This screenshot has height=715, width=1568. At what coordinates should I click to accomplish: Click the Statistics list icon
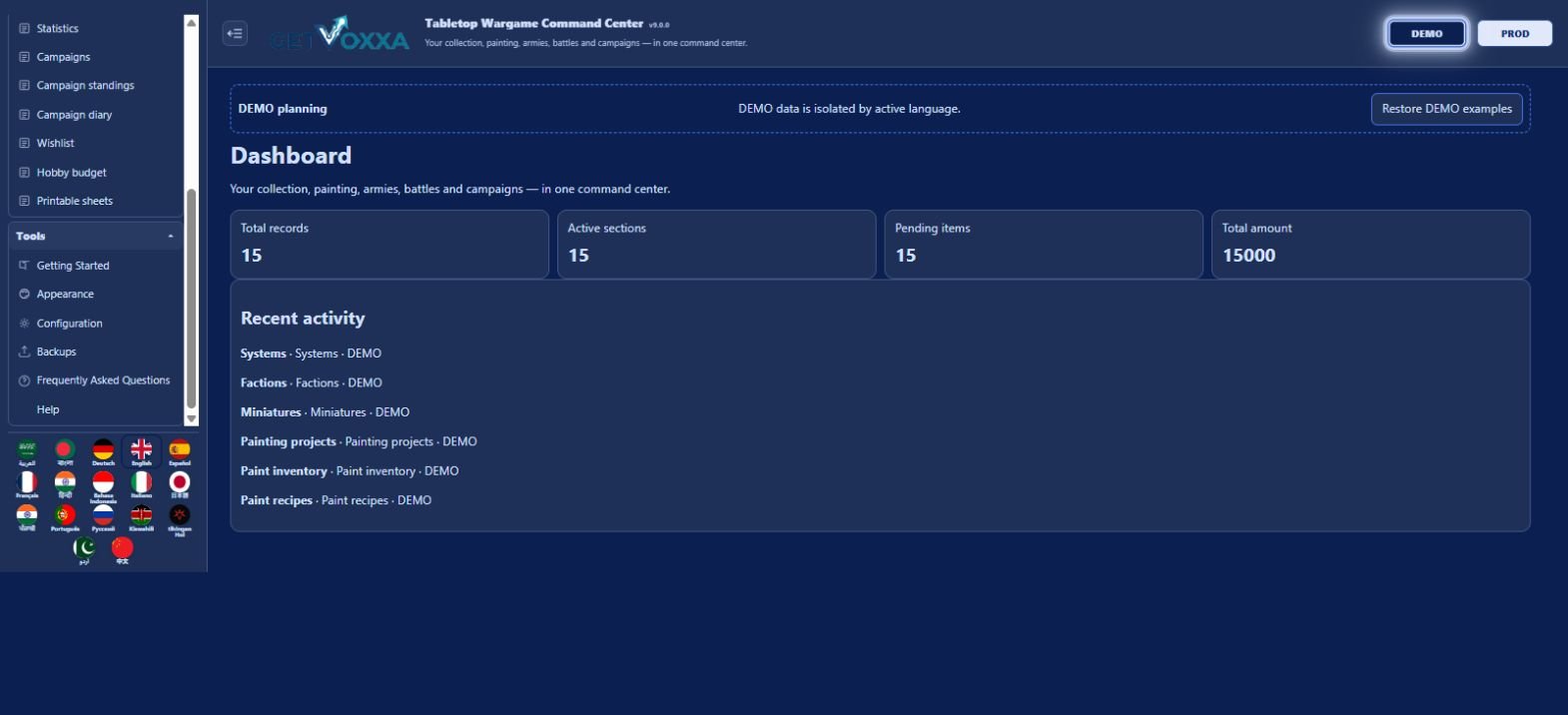click(x=24, y=28)
